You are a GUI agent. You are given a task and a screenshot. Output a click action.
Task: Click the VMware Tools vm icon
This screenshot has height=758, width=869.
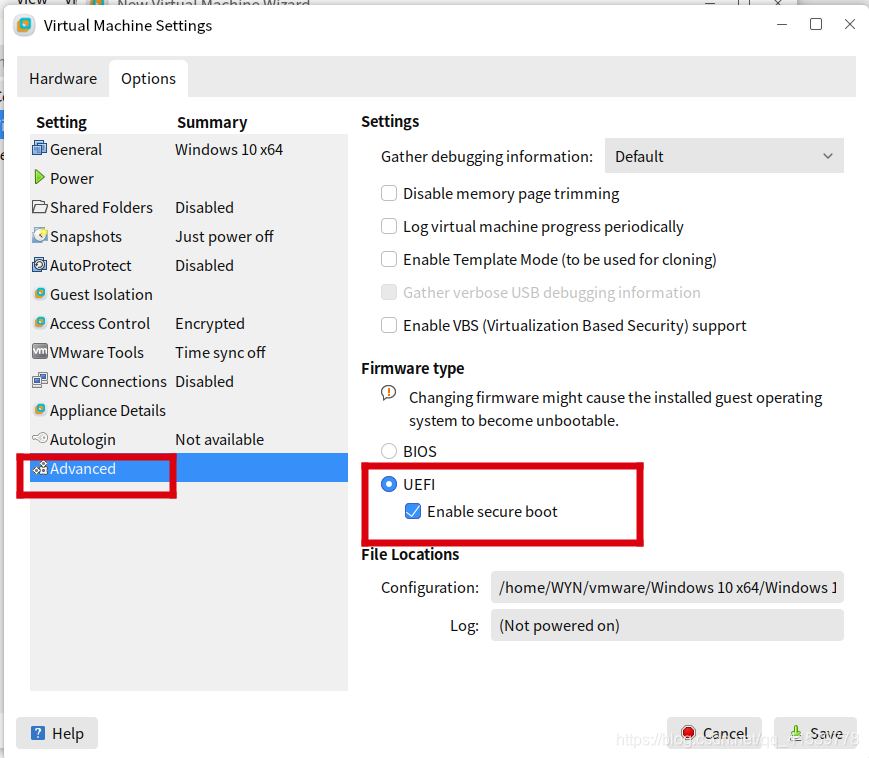(40, 351)
